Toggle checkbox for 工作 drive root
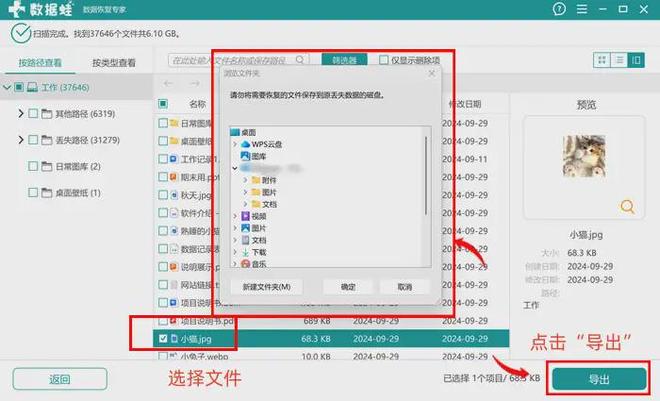The height and width of the screenshot is (401, 660). [19, 87]
